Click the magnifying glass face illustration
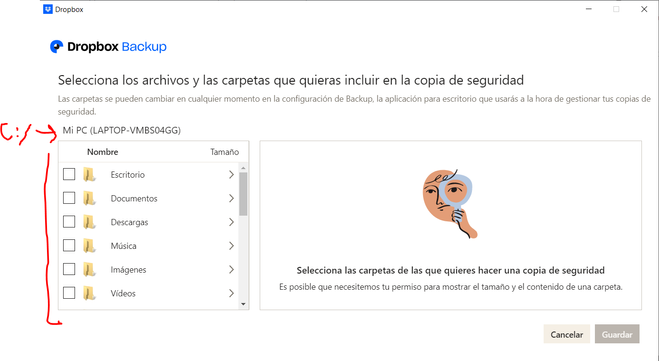The width and height of the screenshot is (659, 361). (x=450, y=203)
